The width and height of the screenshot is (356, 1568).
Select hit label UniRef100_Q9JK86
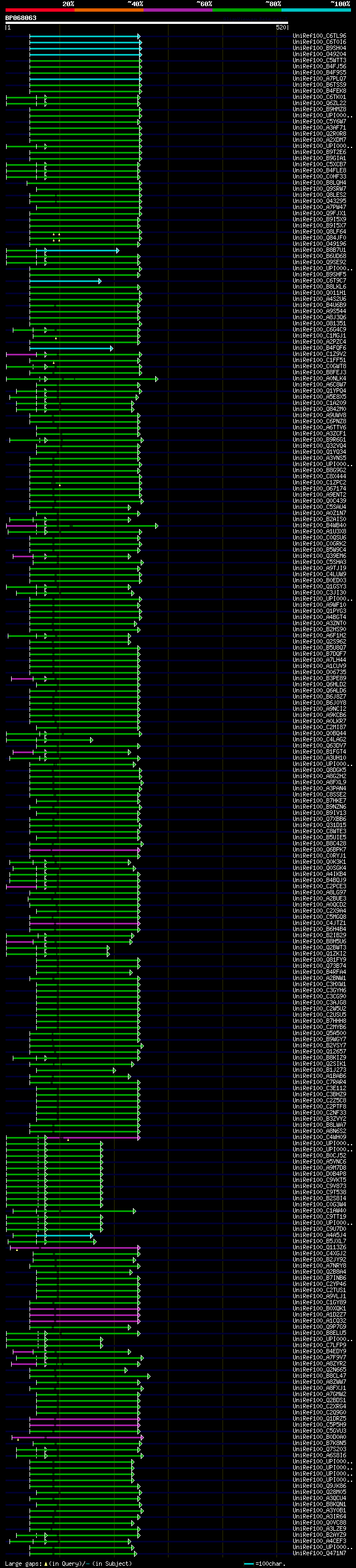coord(319,1486)
